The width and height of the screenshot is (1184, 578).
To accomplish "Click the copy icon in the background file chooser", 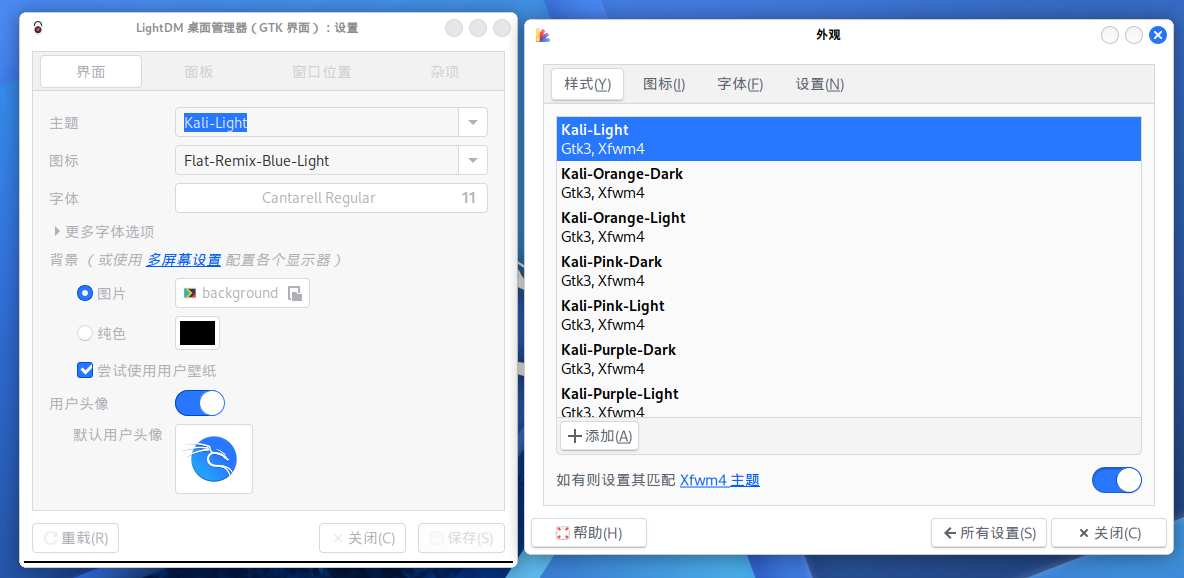I will [296, 293].
